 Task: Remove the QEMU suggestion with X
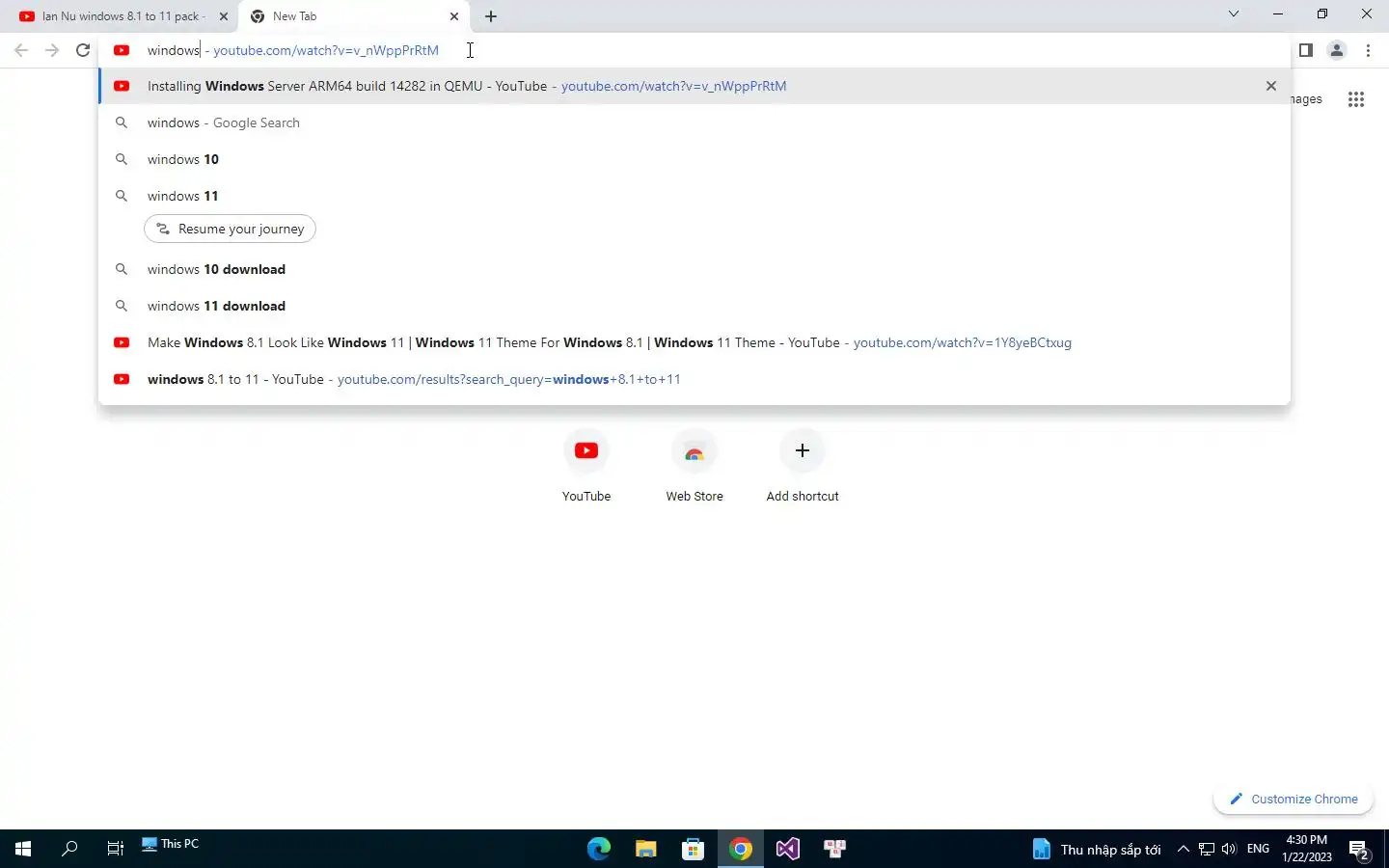click(x=1270, y=86)
